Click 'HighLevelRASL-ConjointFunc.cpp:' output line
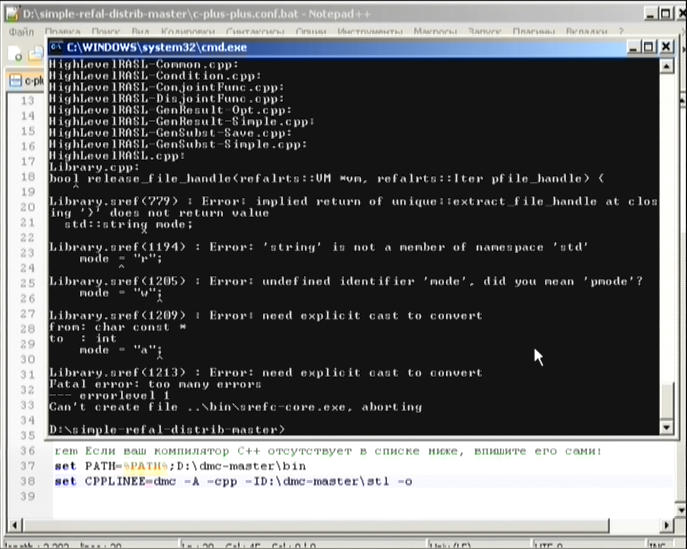Viewport: 687px width, 549px height. (166, 87)
